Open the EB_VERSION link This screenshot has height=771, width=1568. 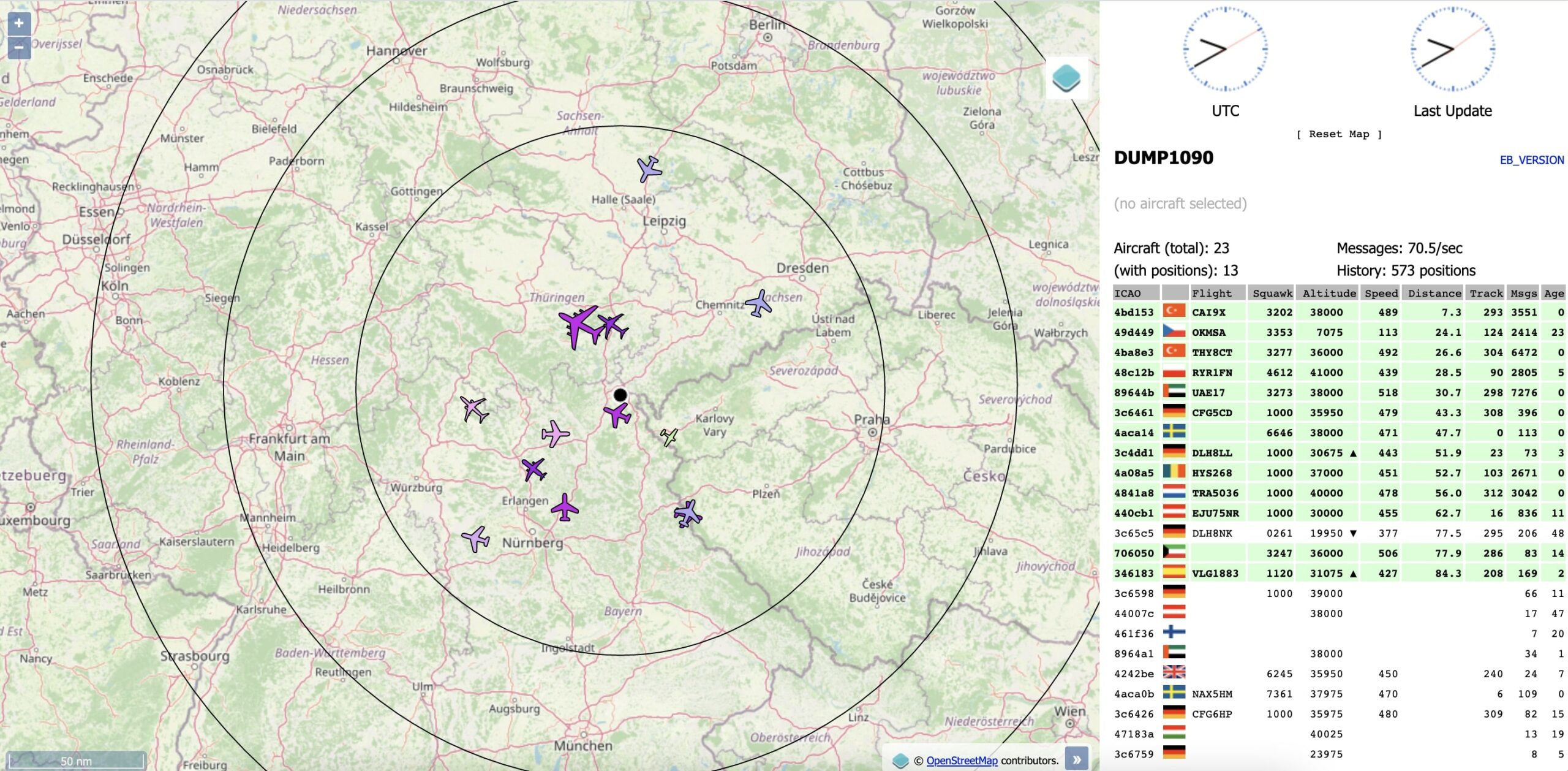click(1532, 160)
